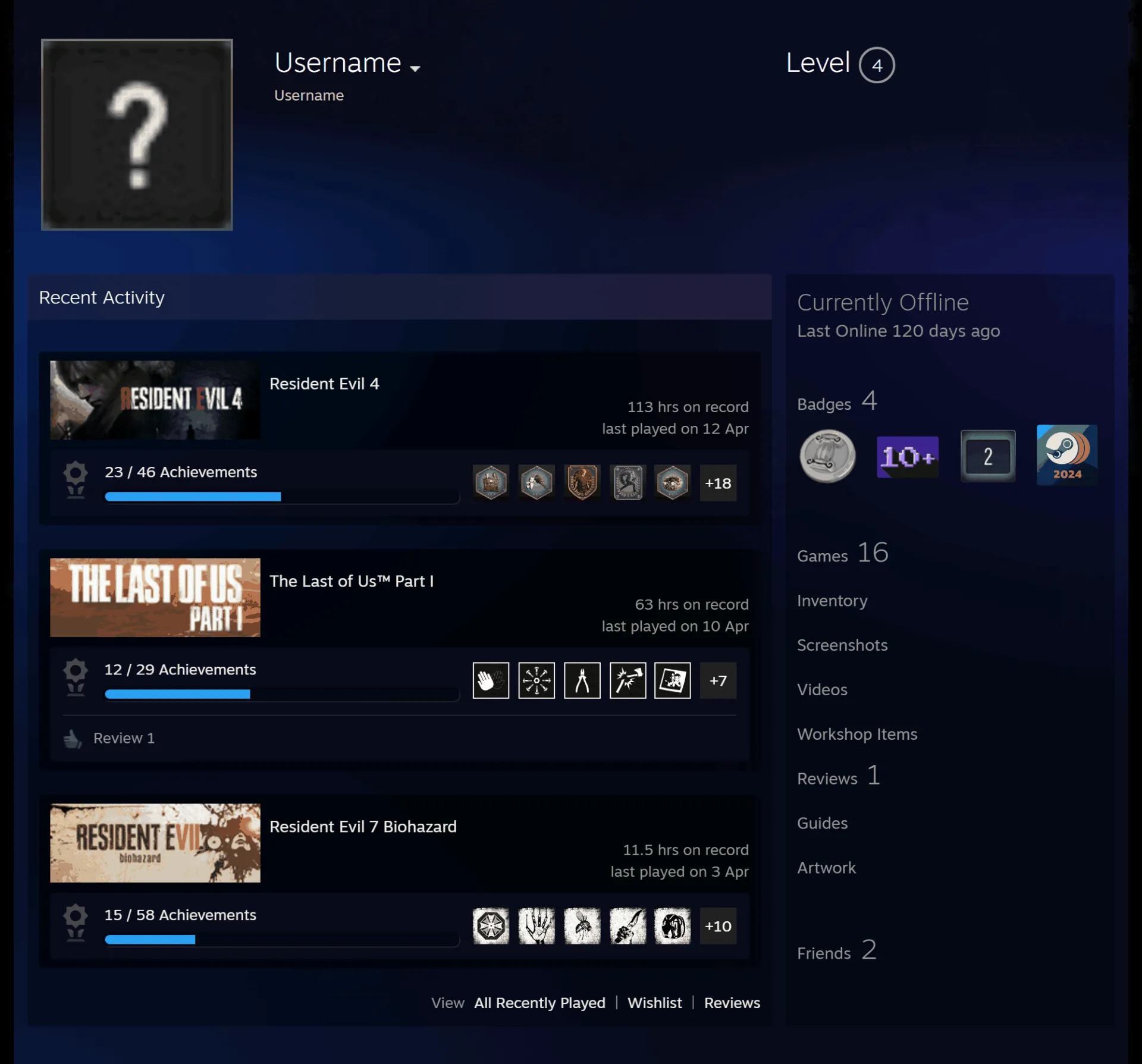This screenshot has height=1064, width=1142.
Task: Select the pliers achievement icon in Last of Us
Action: (582, 680)
